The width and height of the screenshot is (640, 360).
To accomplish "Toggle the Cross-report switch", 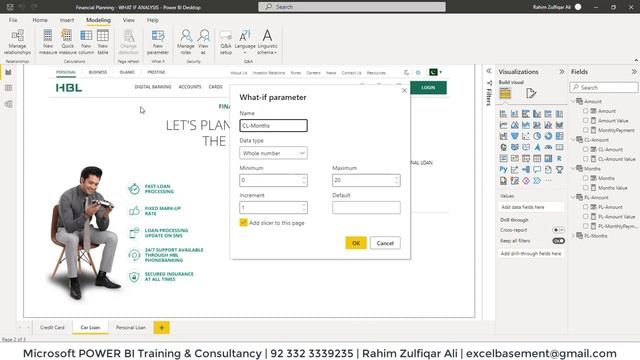I will (x=559, y=230).
